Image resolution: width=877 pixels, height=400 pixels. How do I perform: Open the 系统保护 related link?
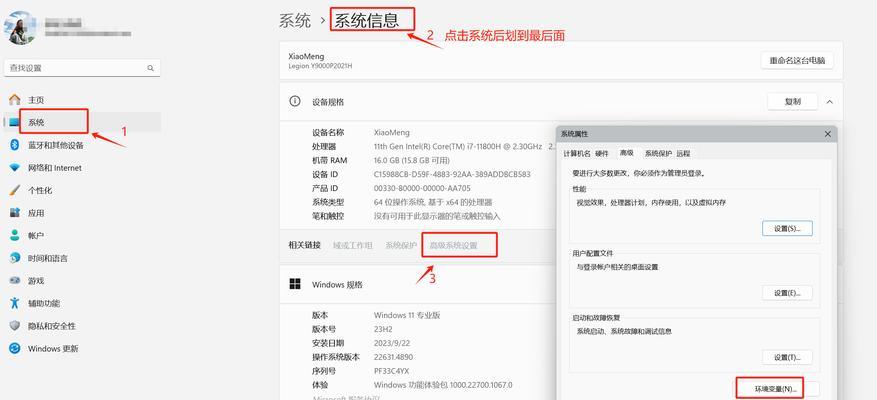tap(401, 245)
